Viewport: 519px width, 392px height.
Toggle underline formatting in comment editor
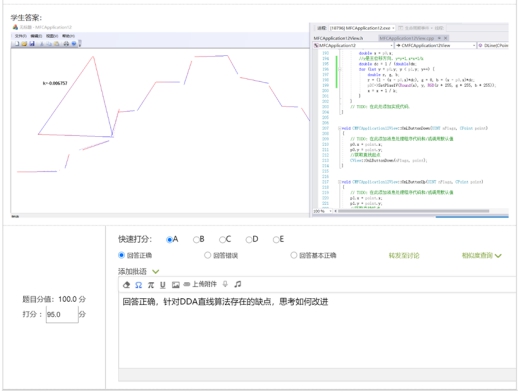click(x=163, y=285)
